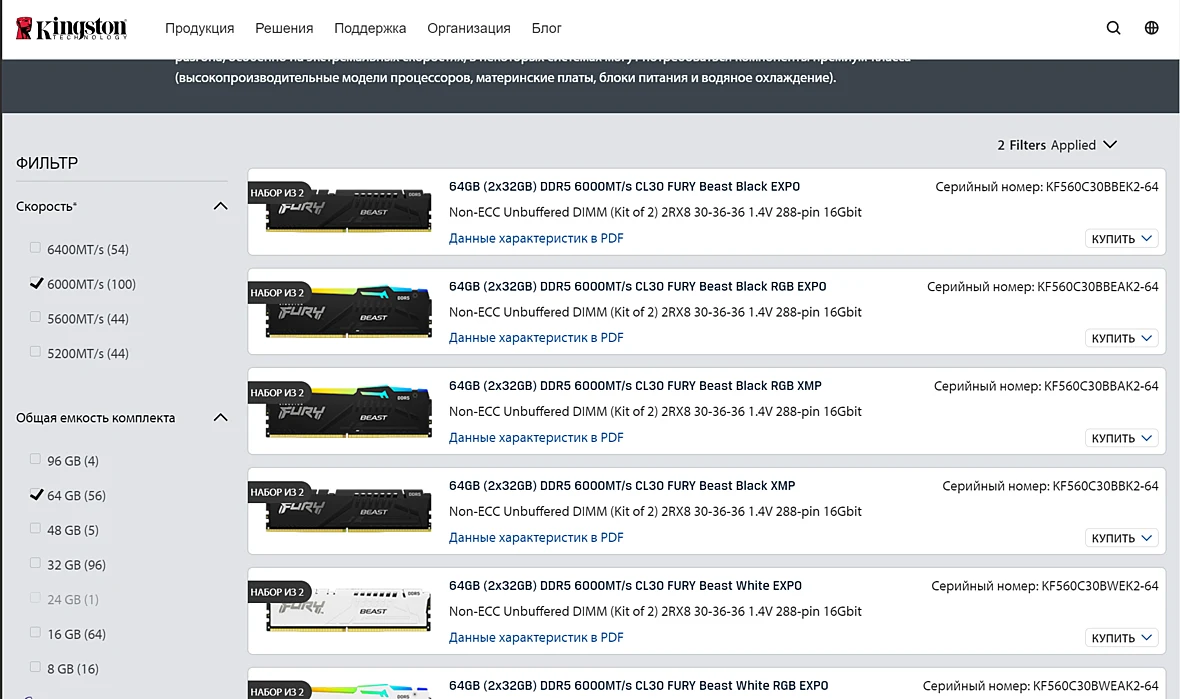Open the Продукция menu
Image resolution: width=1180 pixels, height=699 pixels.
point(199,28)
